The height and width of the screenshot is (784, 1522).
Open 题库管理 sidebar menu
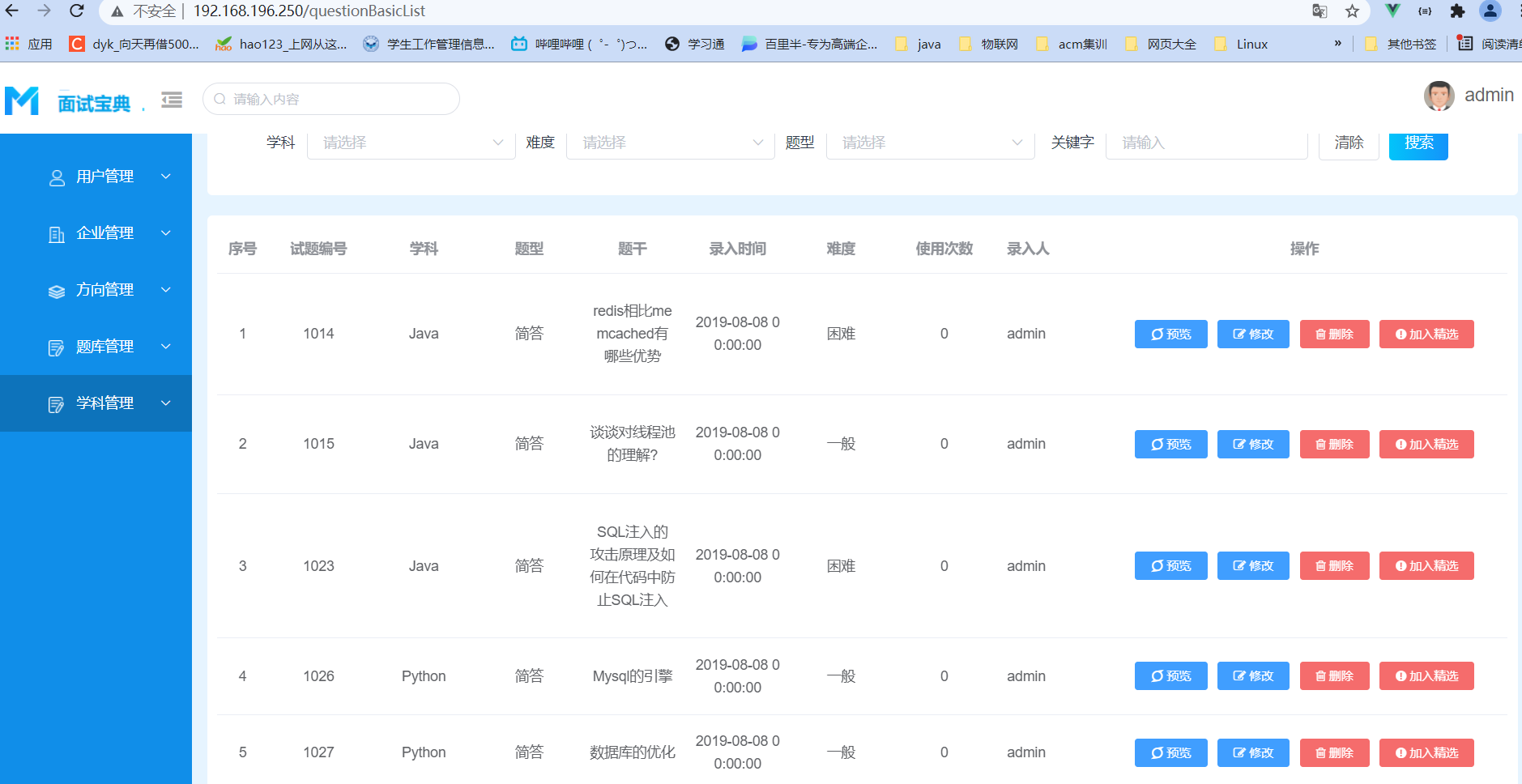coord(96,347)
